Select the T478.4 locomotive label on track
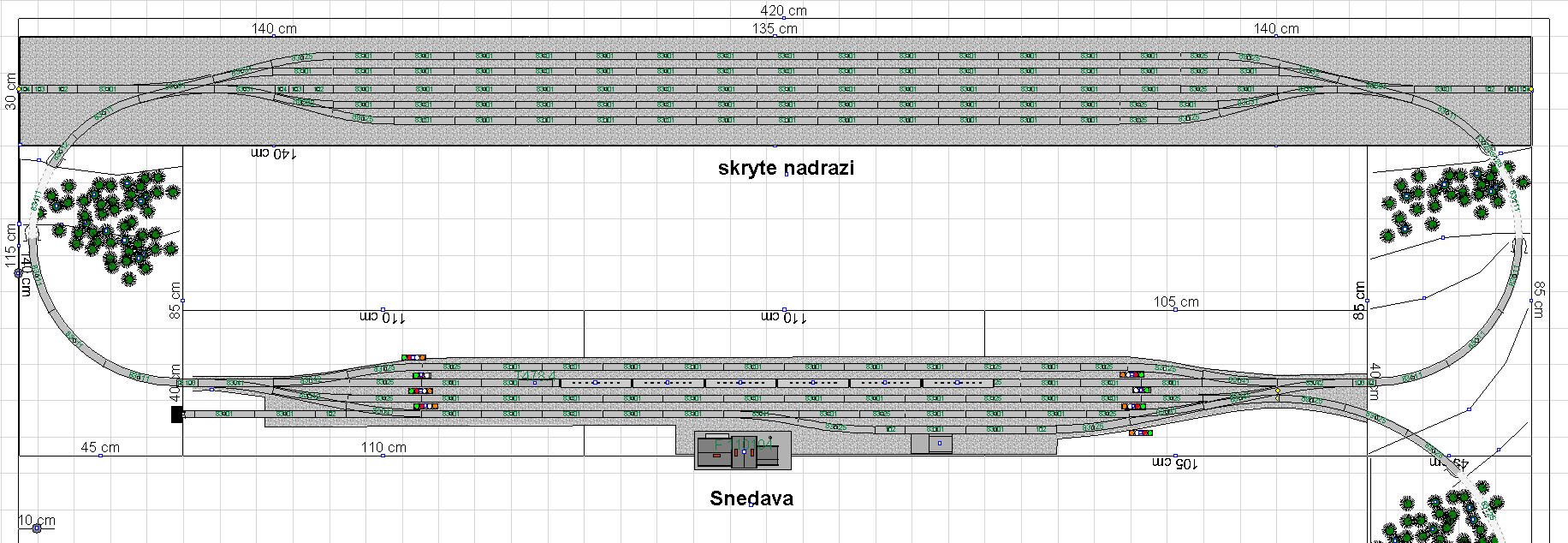This screenshot has height=543, width=1568. [538, 376]
